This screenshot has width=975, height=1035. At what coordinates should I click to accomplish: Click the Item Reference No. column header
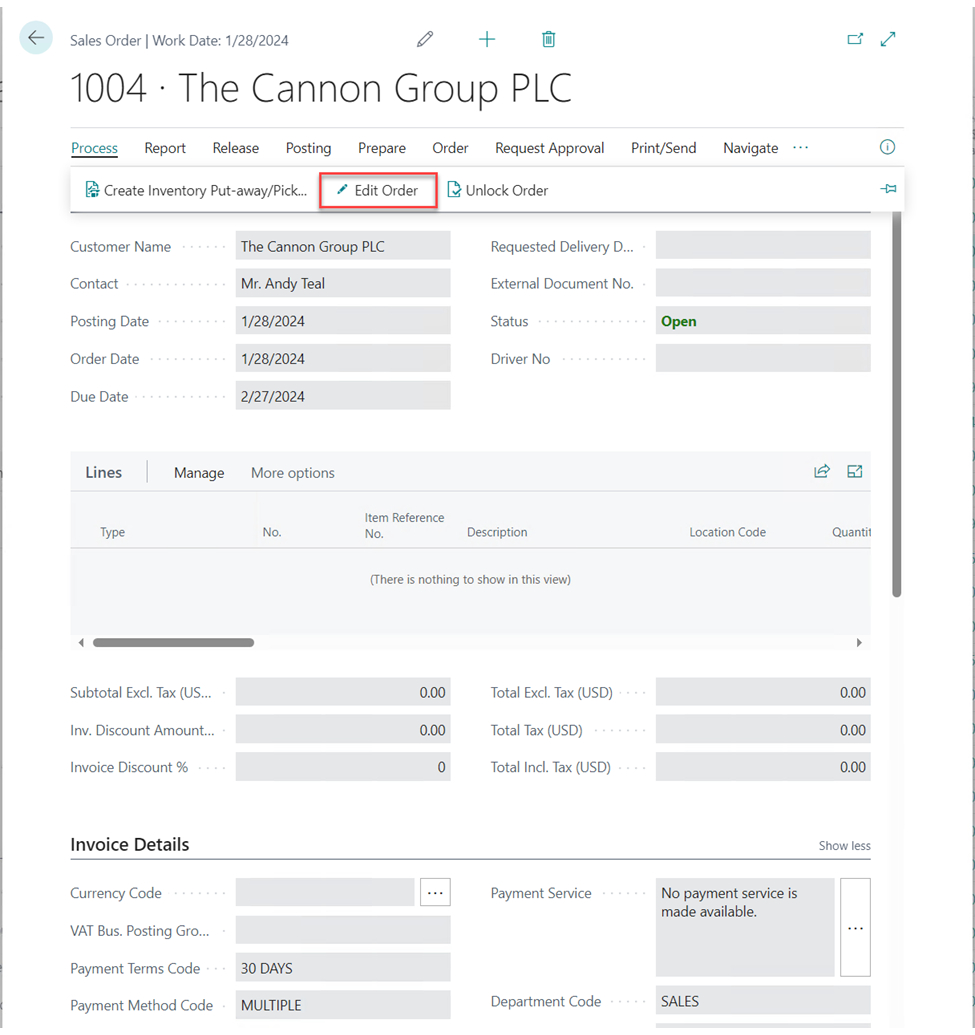pos(404,525)
